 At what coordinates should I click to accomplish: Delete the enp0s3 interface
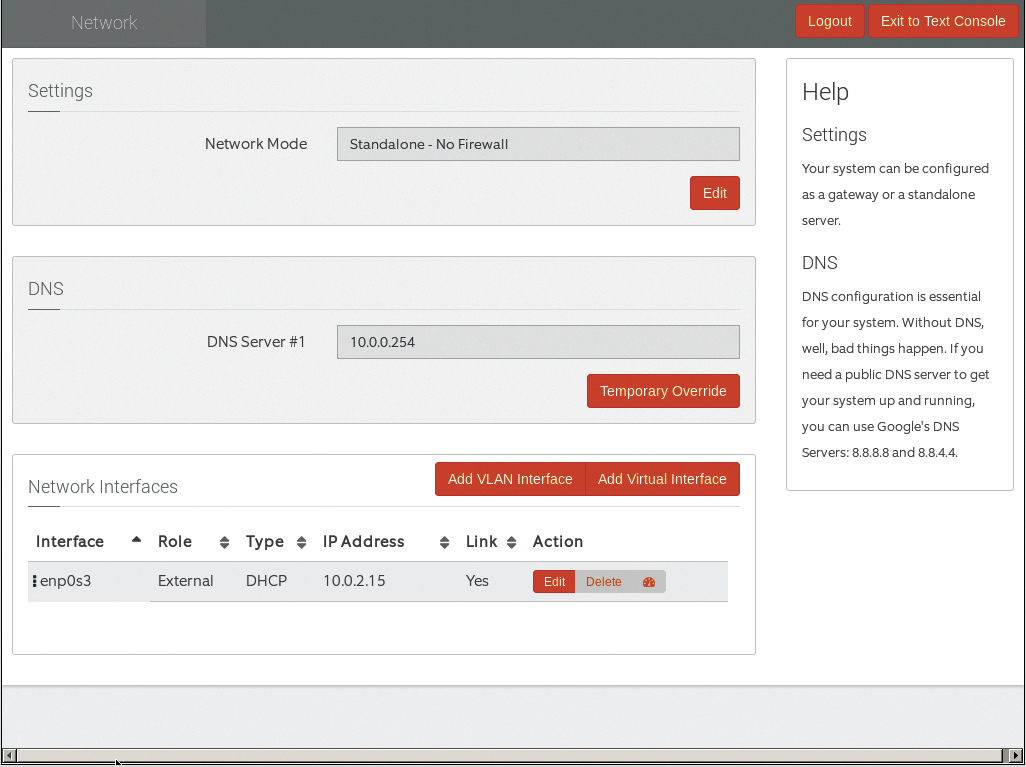[603, 582]
